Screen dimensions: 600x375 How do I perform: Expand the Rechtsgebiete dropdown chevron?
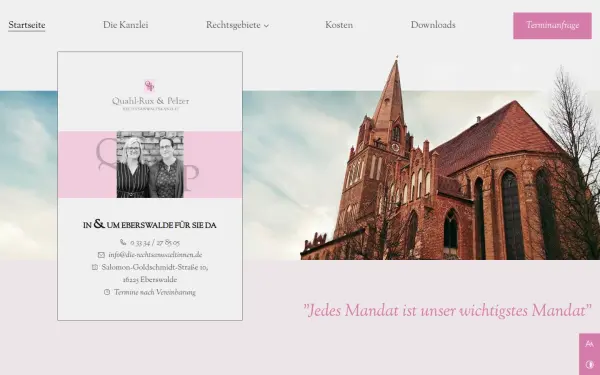[x=266, y=26]
